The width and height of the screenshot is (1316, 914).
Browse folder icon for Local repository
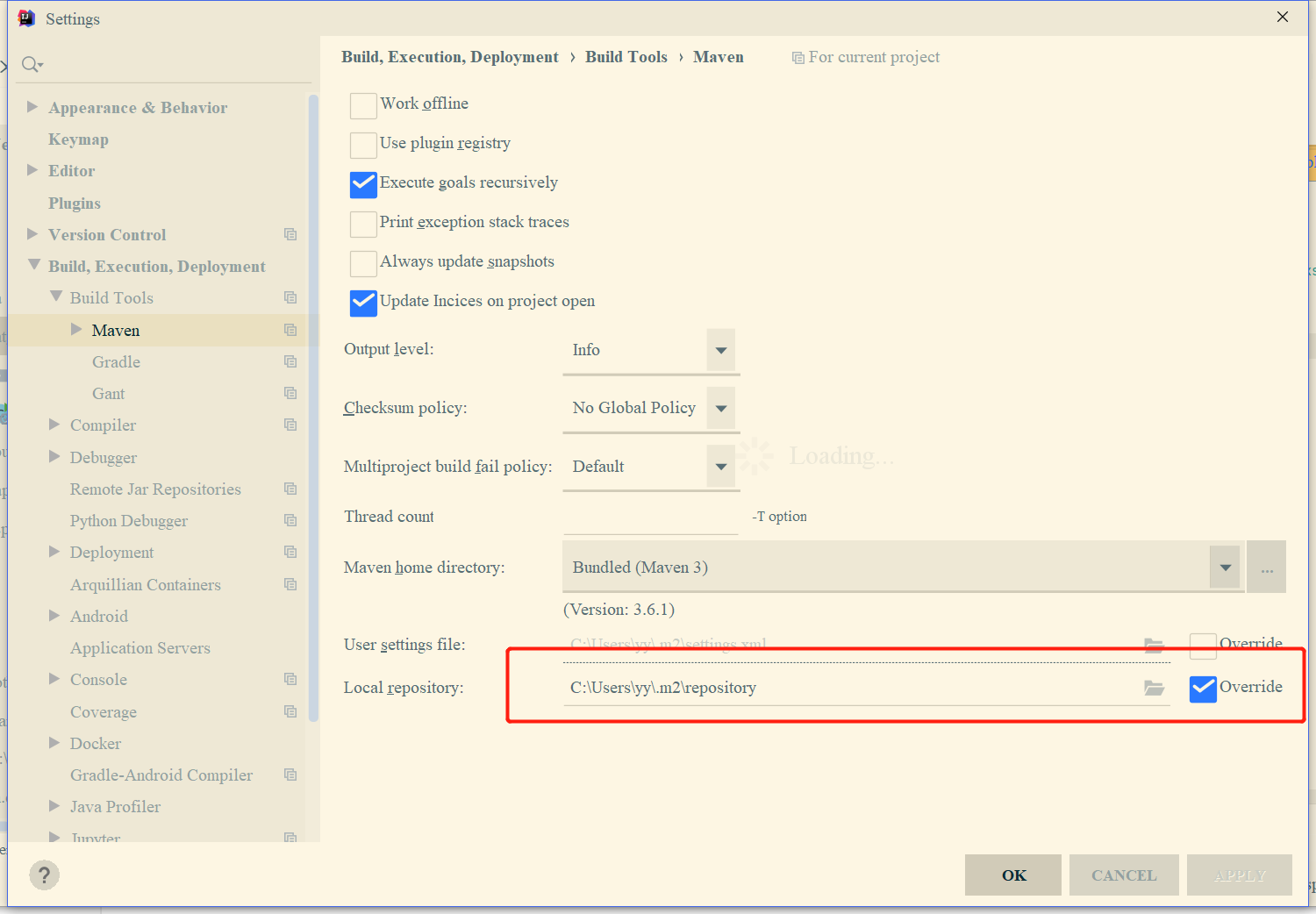coord(1154,688)
